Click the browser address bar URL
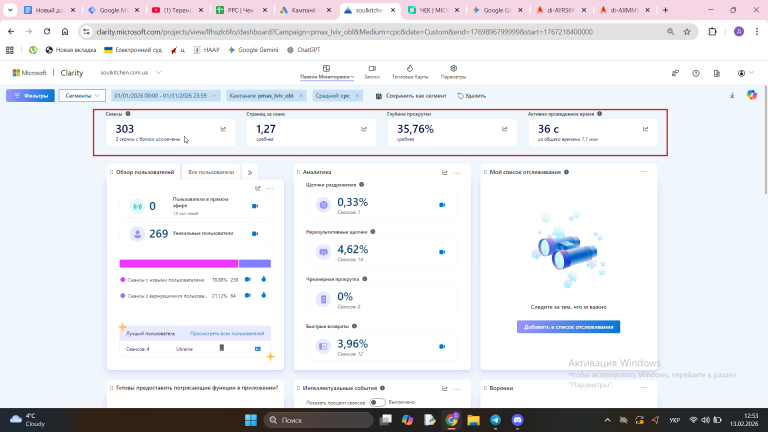The height and width of the screenshot is (432, 768). pyautogui.click(x=345, y=32)
